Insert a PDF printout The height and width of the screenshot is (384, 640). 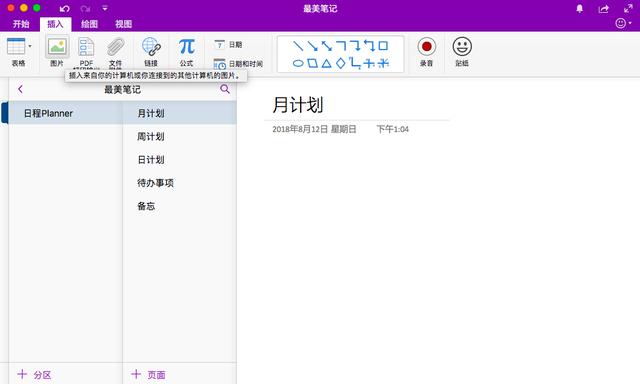tap(86, 47)
